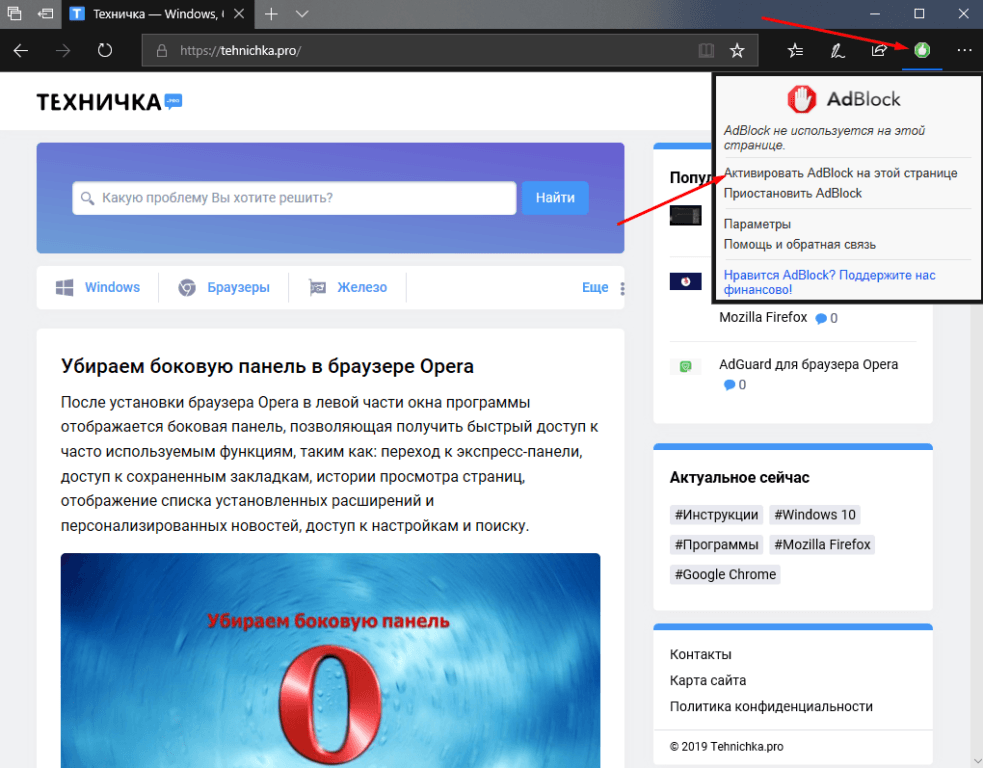Open article Убираем боковую панель в браузере Opera
The image size is (983, 768).
point(267,366)
